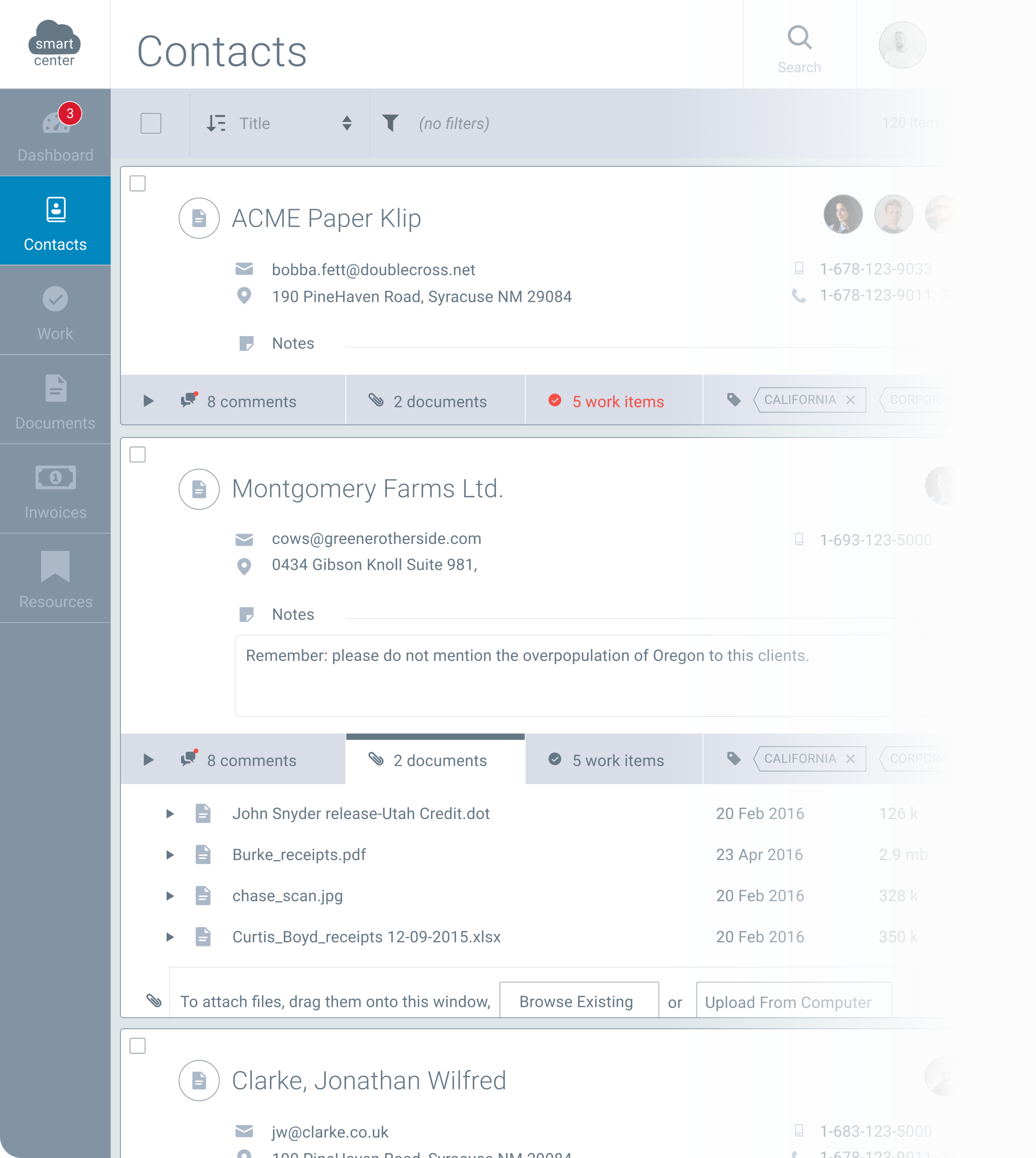The height and width of the screenshot is (1158, 1036).
Task: Expand the ACME Paper Klip details triangle
Action: click(148, 401)
